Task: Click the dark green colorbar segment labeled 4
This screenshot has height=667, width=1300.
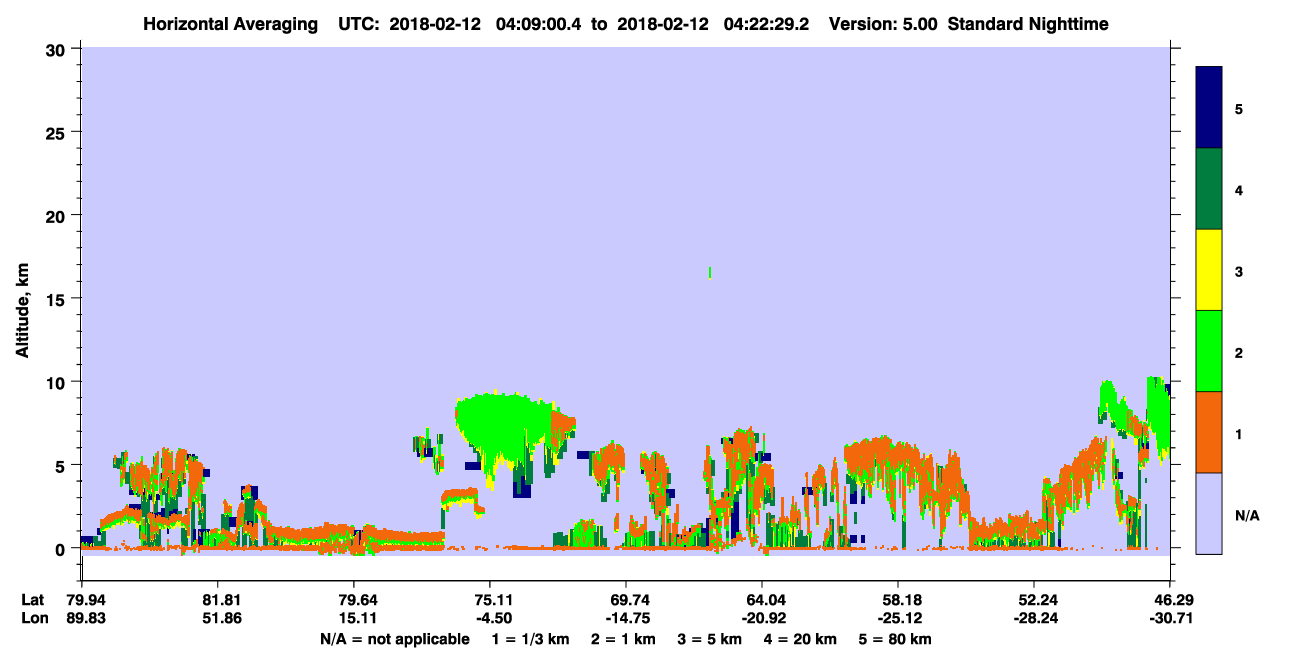Action: pos(1209,189)
